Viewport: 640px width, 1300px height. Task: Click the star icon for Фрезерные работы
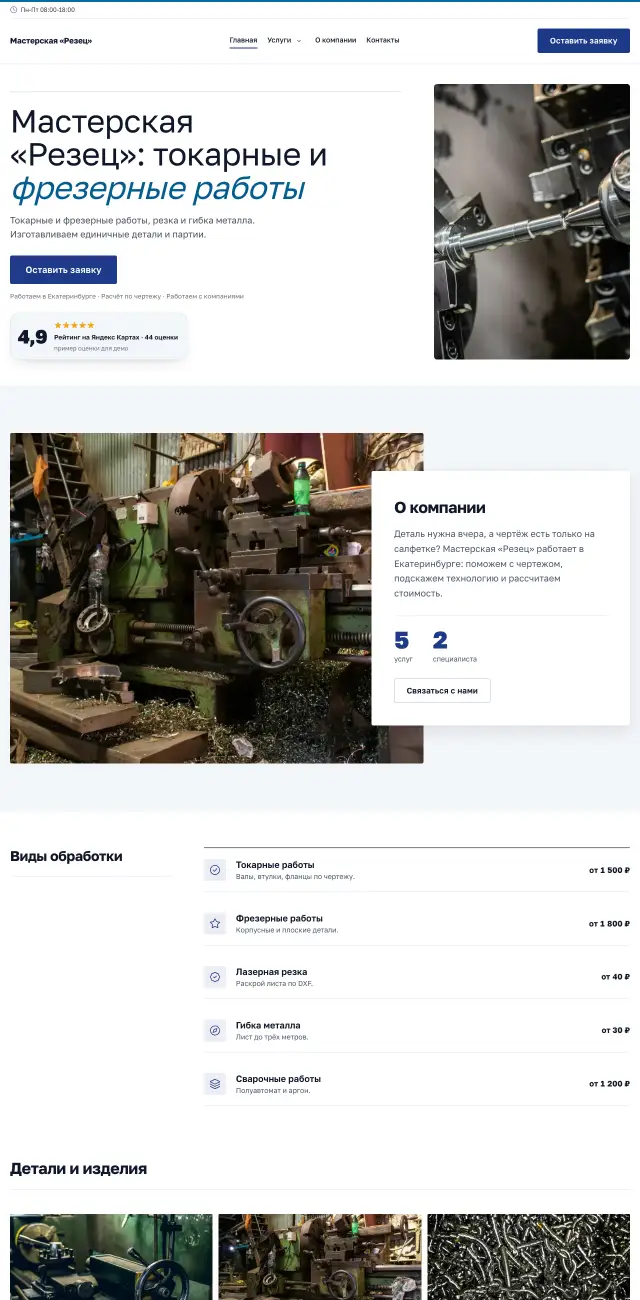215,924
